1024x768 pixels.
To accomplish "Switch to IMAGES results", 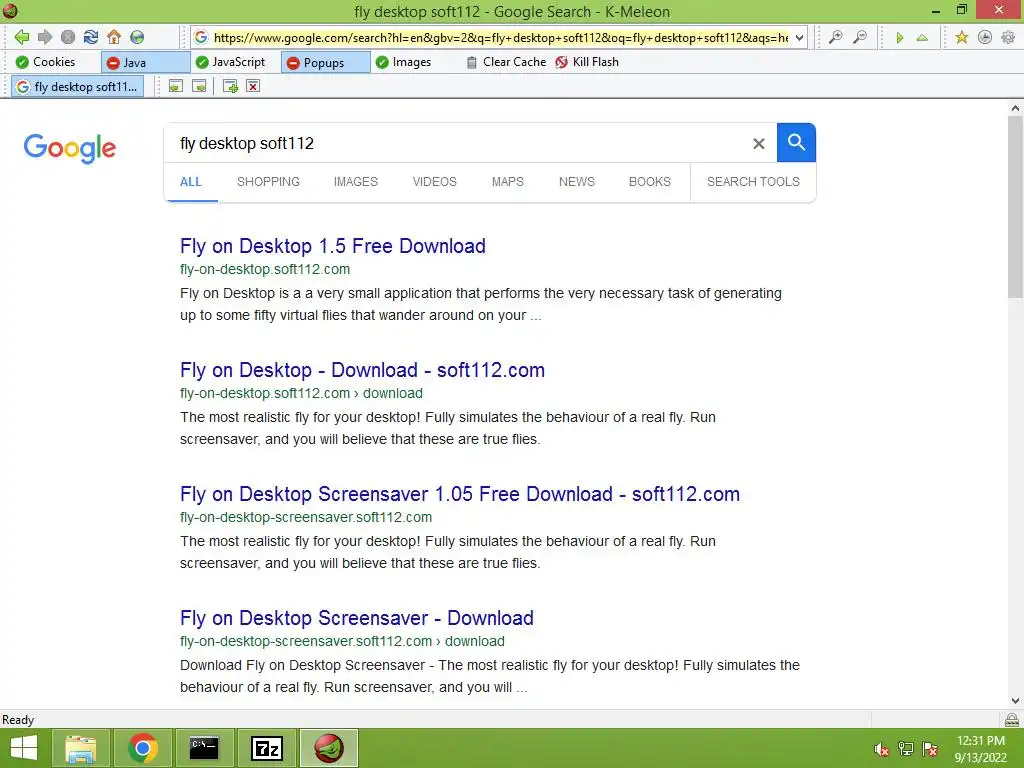I will pos(356,182).
